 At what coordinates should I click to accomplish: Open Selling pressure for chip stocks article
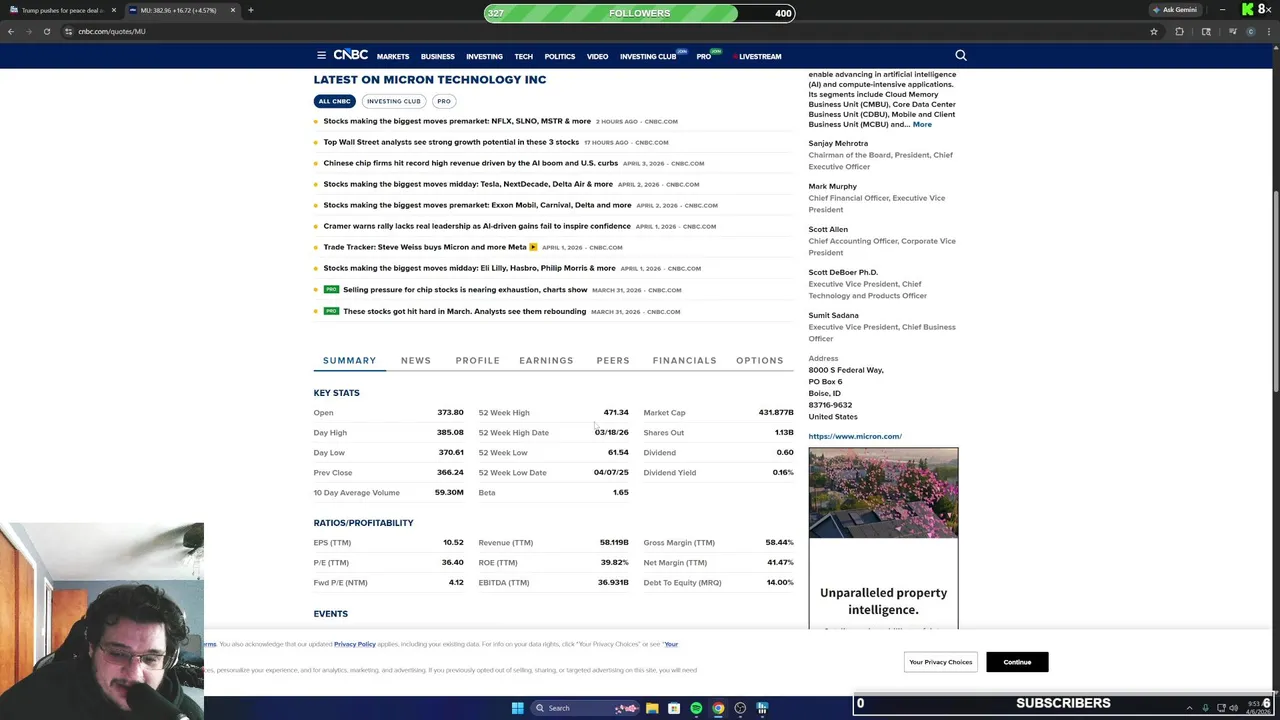(x=465, y=290)
